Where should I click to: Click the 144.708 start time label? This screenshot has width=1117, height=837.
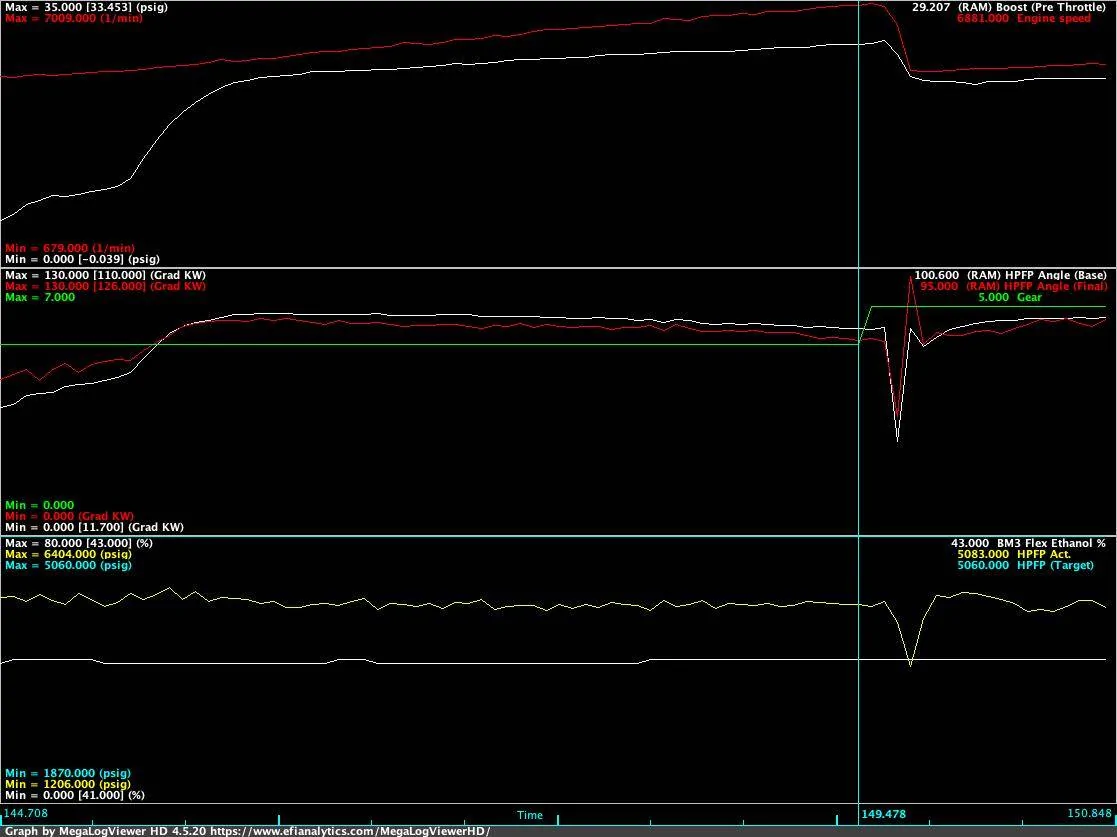[x=26, y=813]
